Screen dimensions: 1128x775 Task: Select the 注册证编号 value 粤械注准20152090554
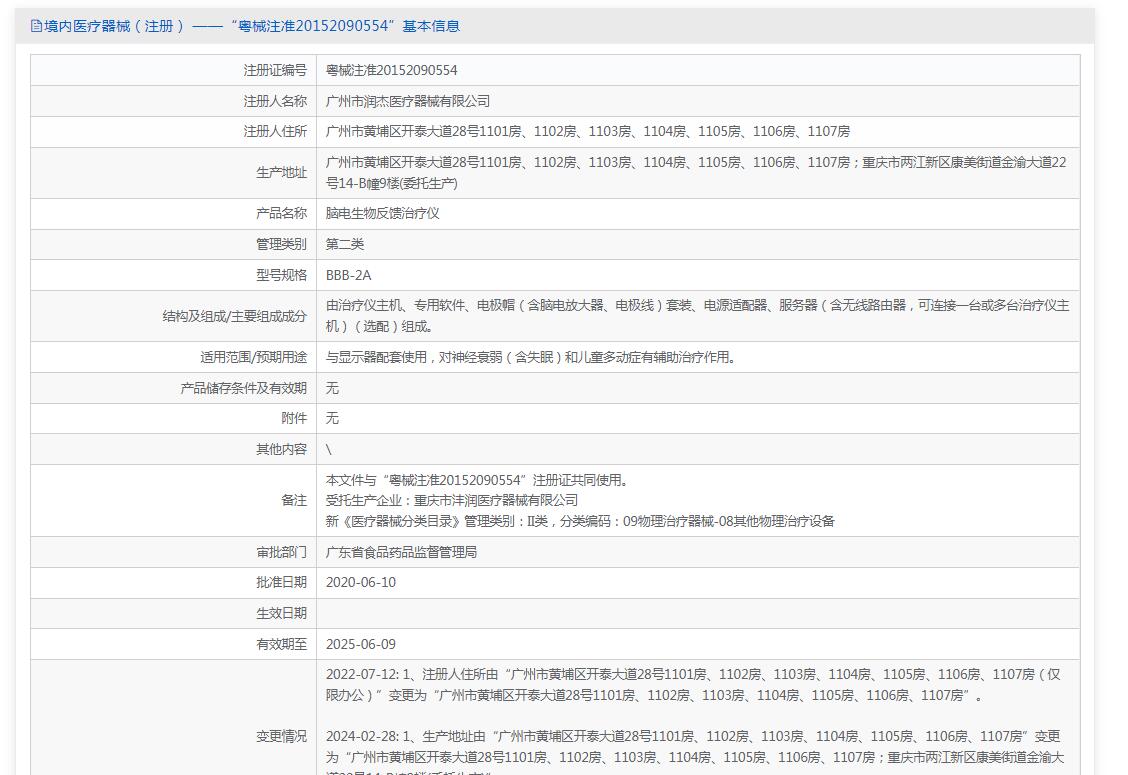coord(392,70)
